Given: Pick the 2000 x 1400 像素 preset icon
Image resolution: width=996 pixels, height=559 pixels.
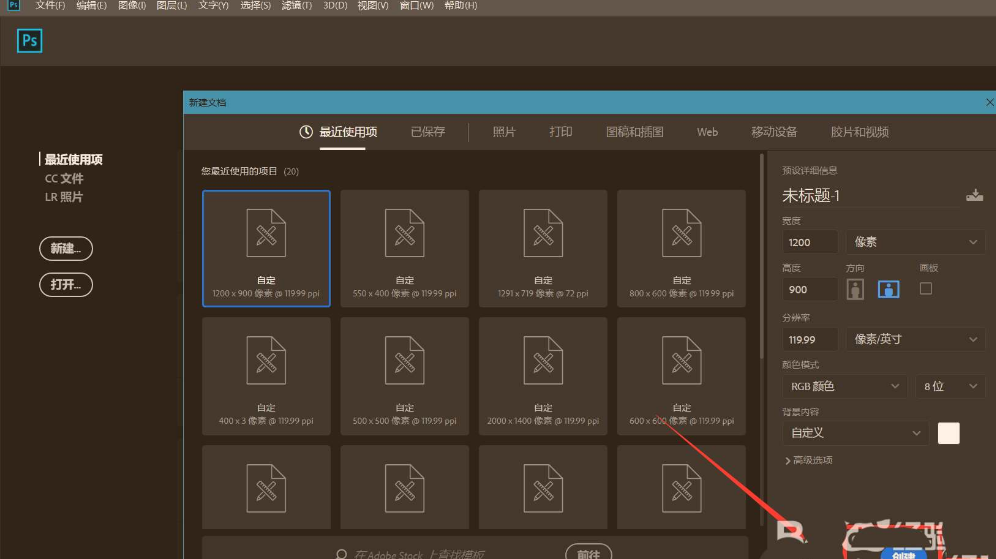Looking at the screenshot, I should (543, 363).
